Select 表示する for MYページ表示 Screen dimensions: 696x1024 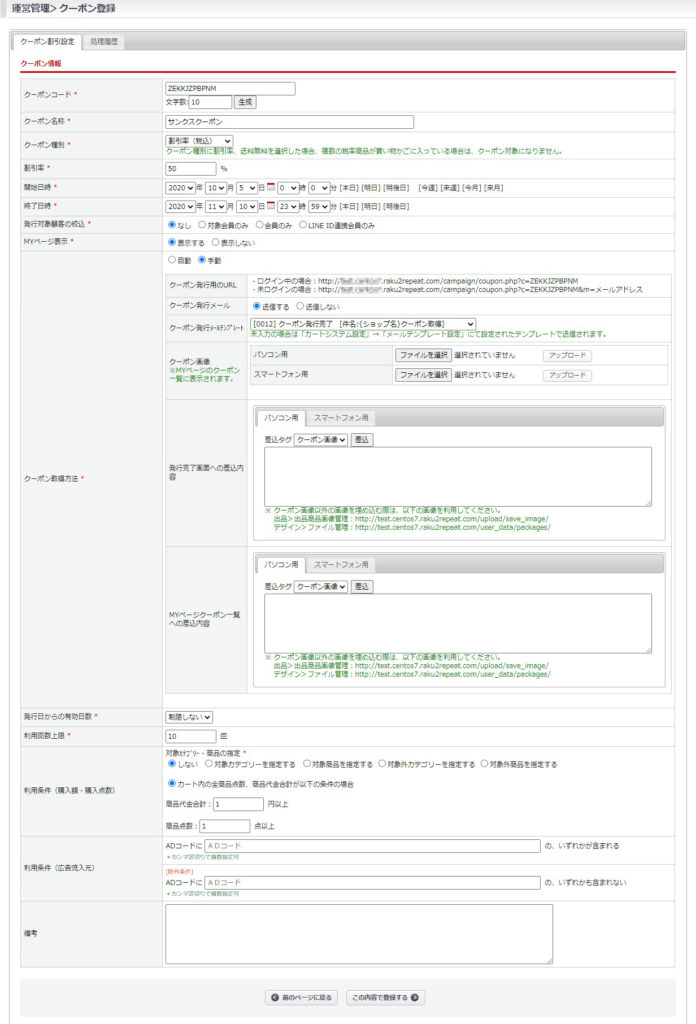(x=172, y=242)
